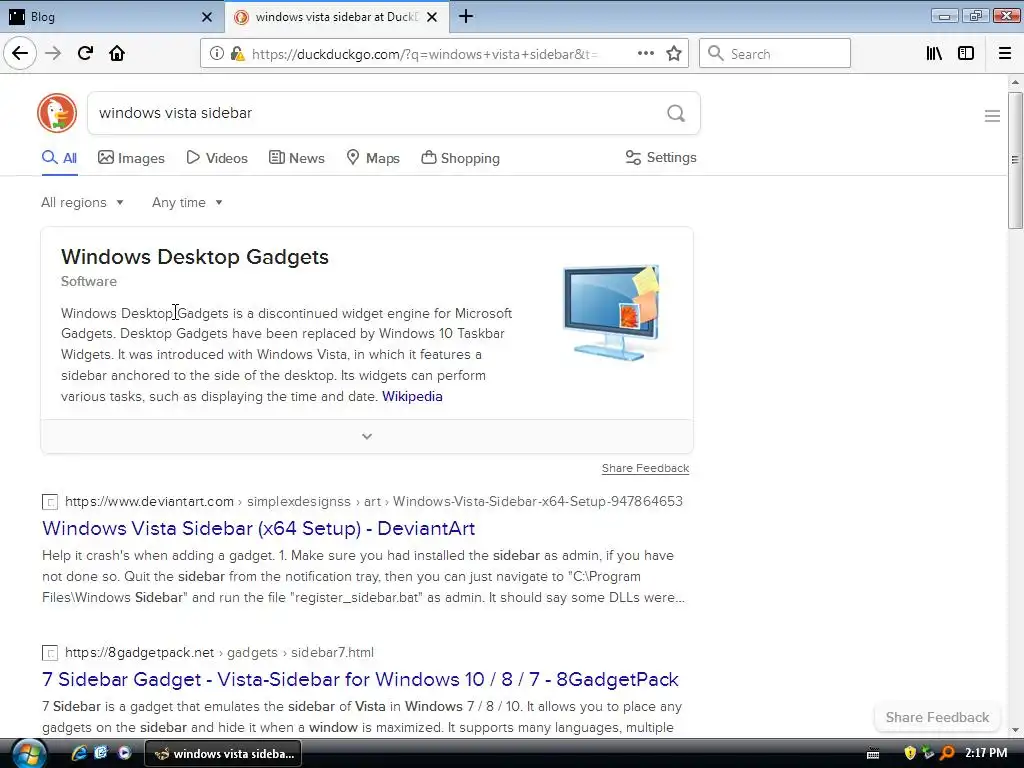
Task: Open the Wikipedia link
Action: click(x=412, y=396)
